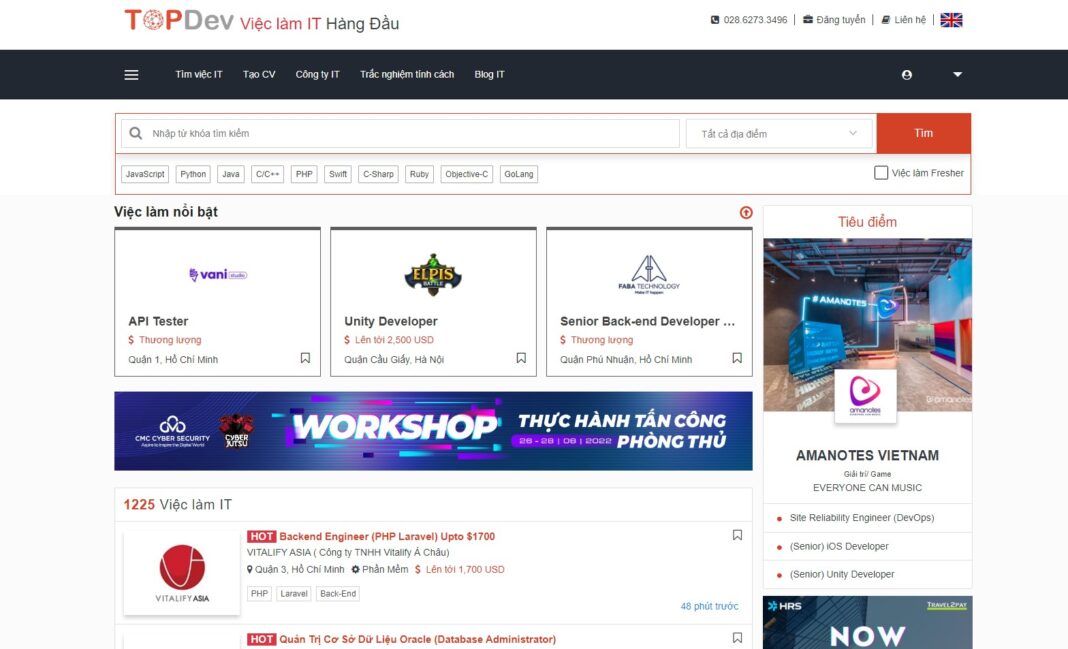
Task: Enable the Việc làm Fresher checkbox
Action: coord(881,172)
